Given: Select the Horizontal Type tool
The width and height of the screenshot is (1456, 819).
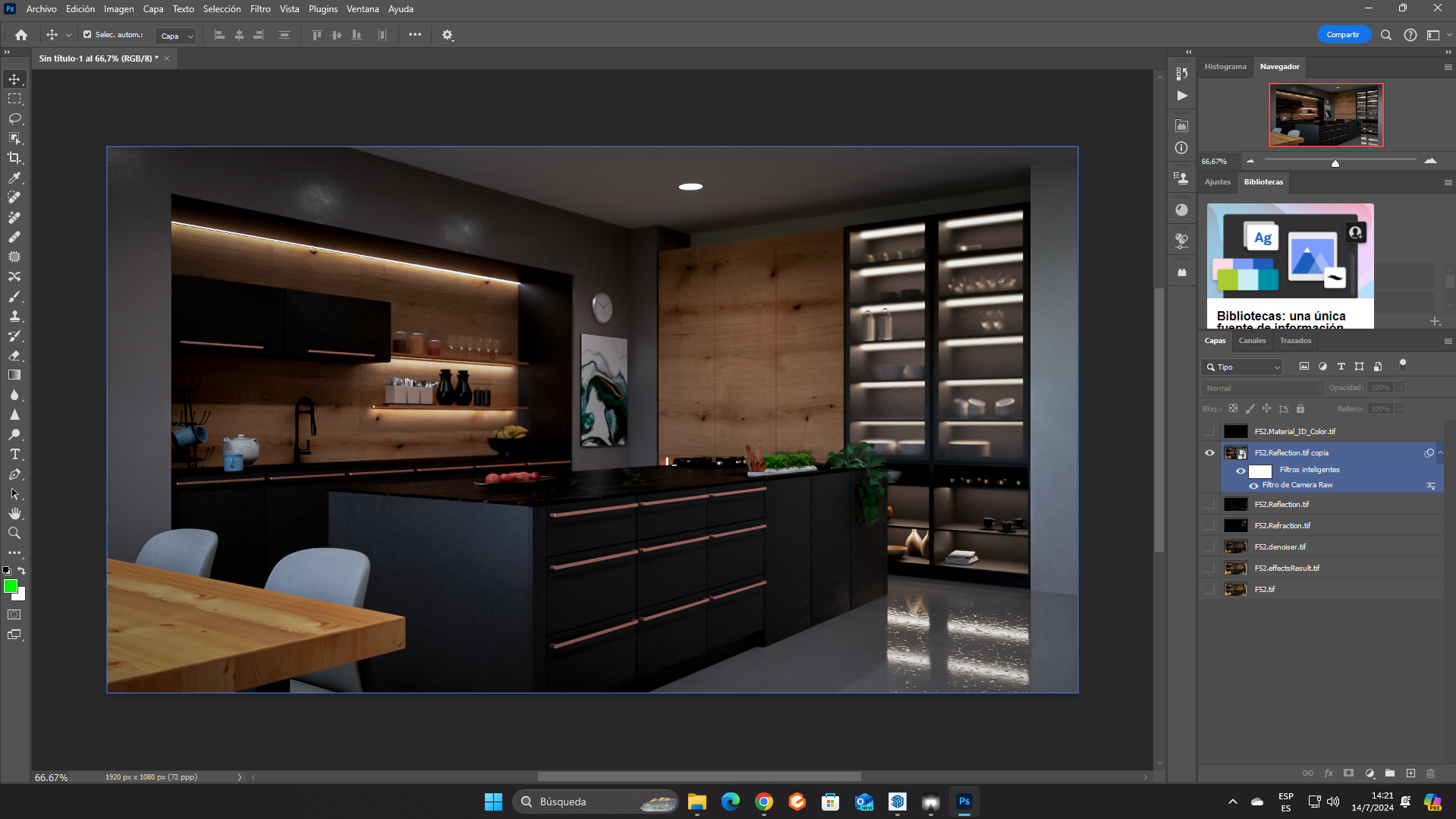Looking at the screenshot, I should [14, 454].
